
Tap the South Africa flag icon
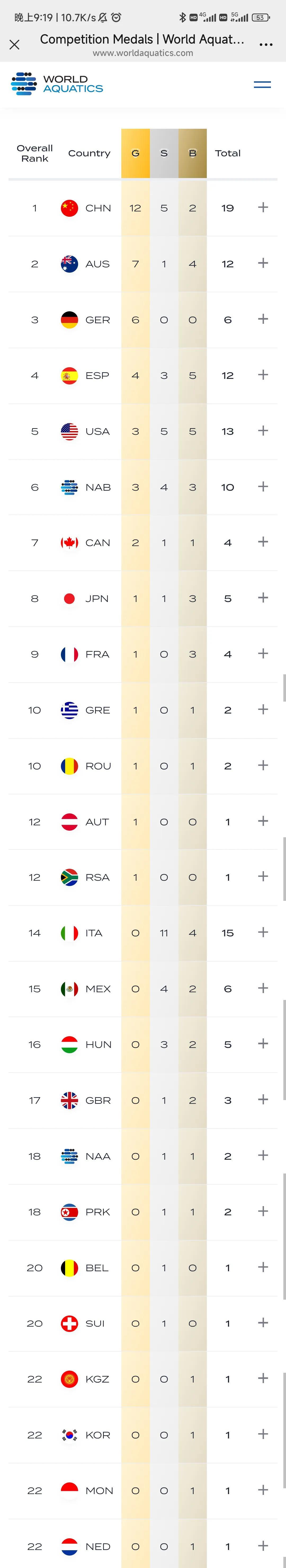point(69,877)
